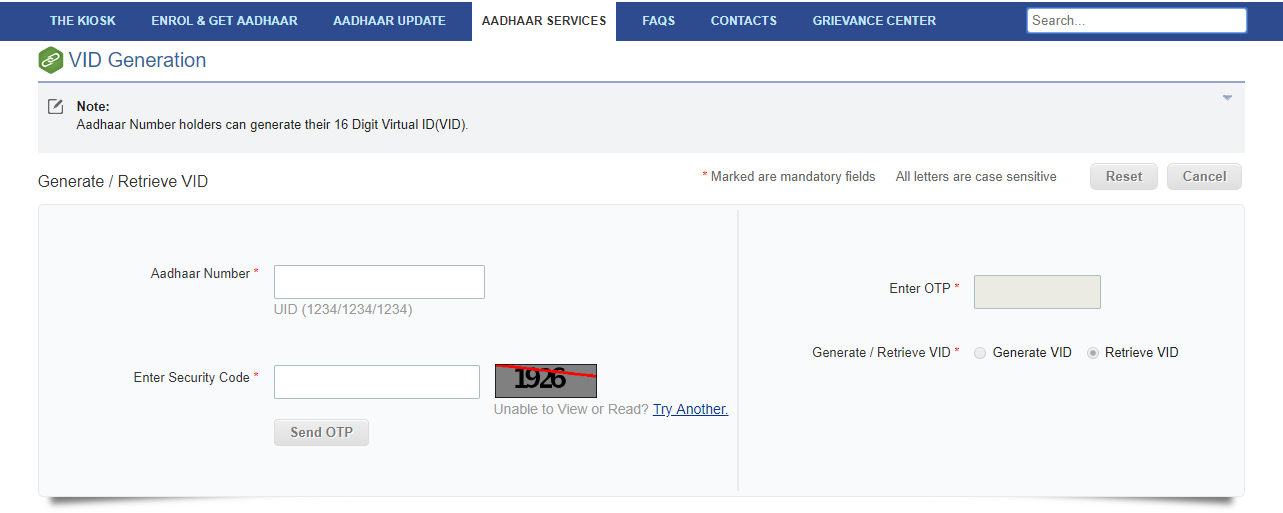Select the Aadhaar Services tab
The image size is (1283, 513).
tap(544, 21)
